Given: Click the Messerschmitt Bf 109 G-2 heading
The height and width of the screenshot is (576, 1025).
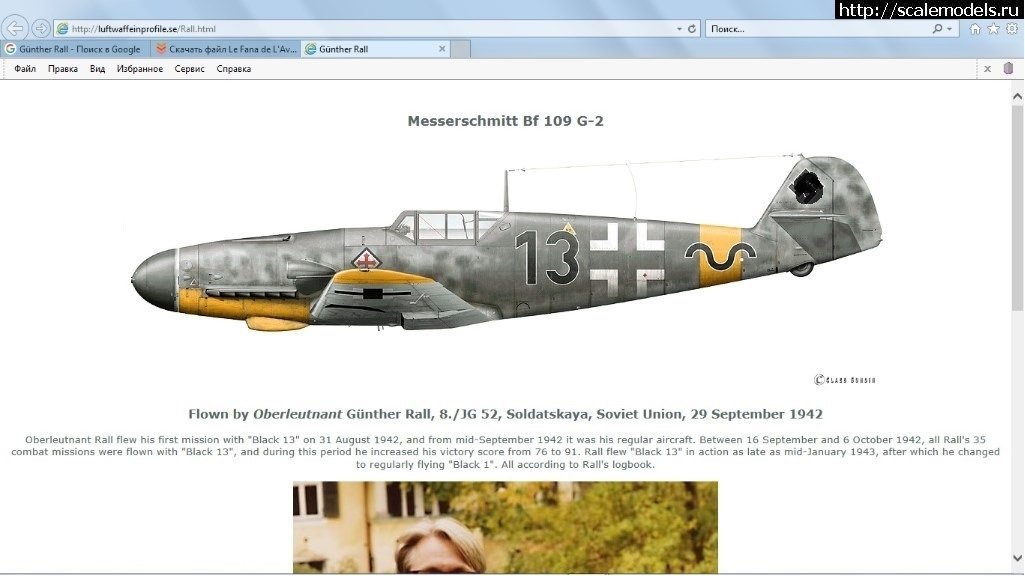Looking at the screenshot, I should (505, 121).
